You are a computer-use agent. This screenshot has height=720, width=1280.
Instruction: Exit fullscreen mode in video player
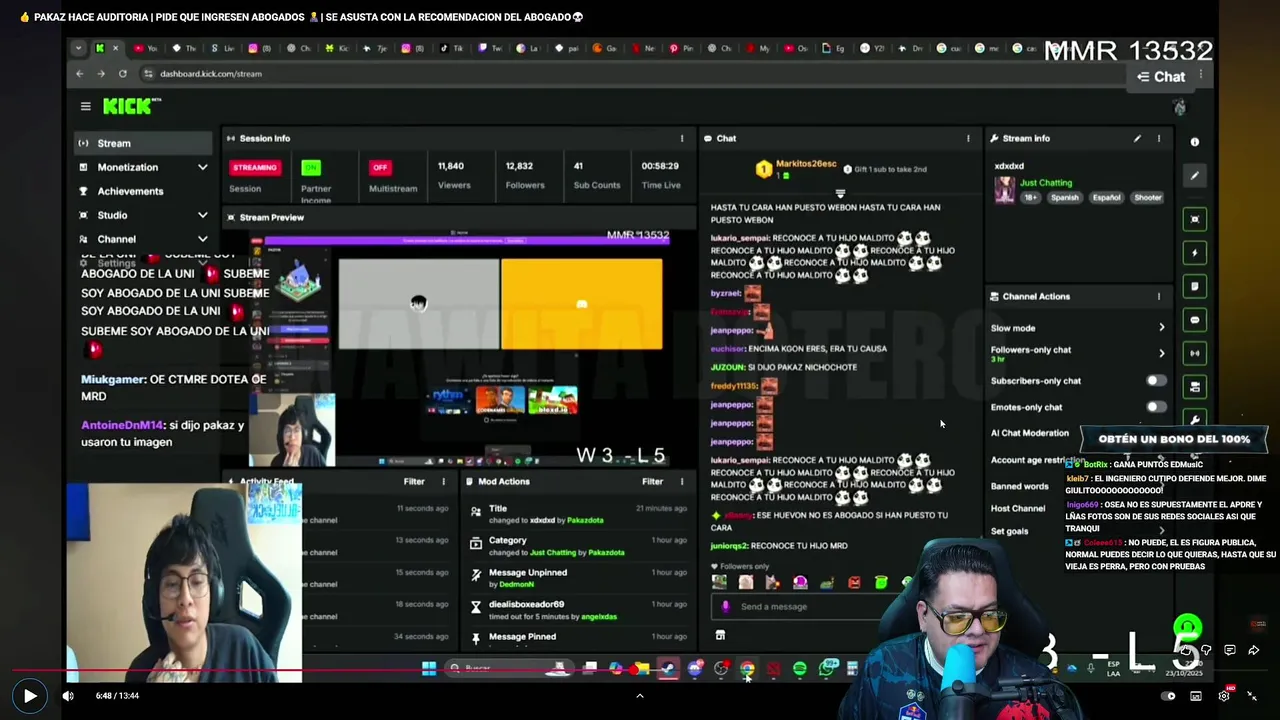click(x=1252, y=696)
